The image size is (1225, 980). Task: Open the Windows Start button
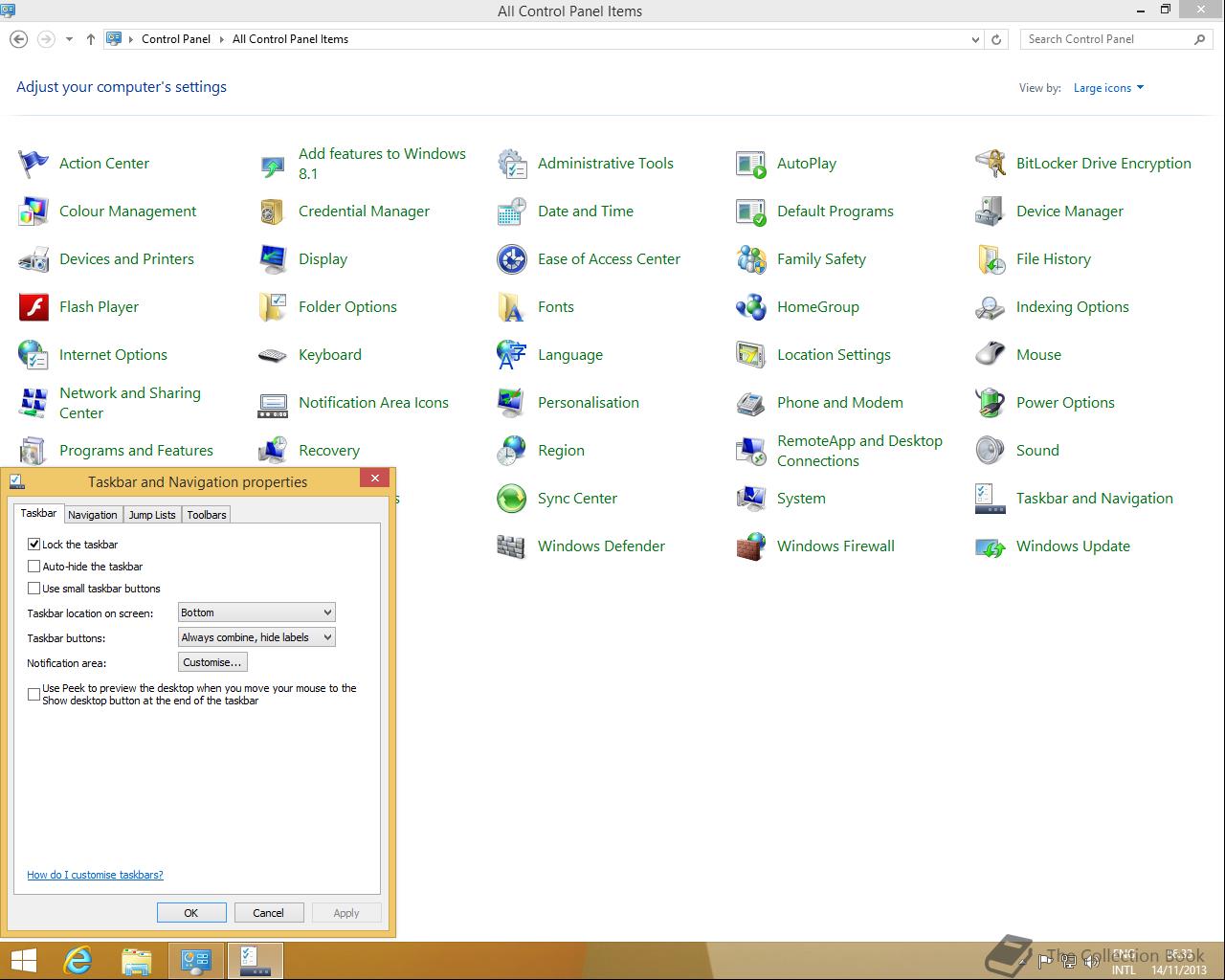23,961
